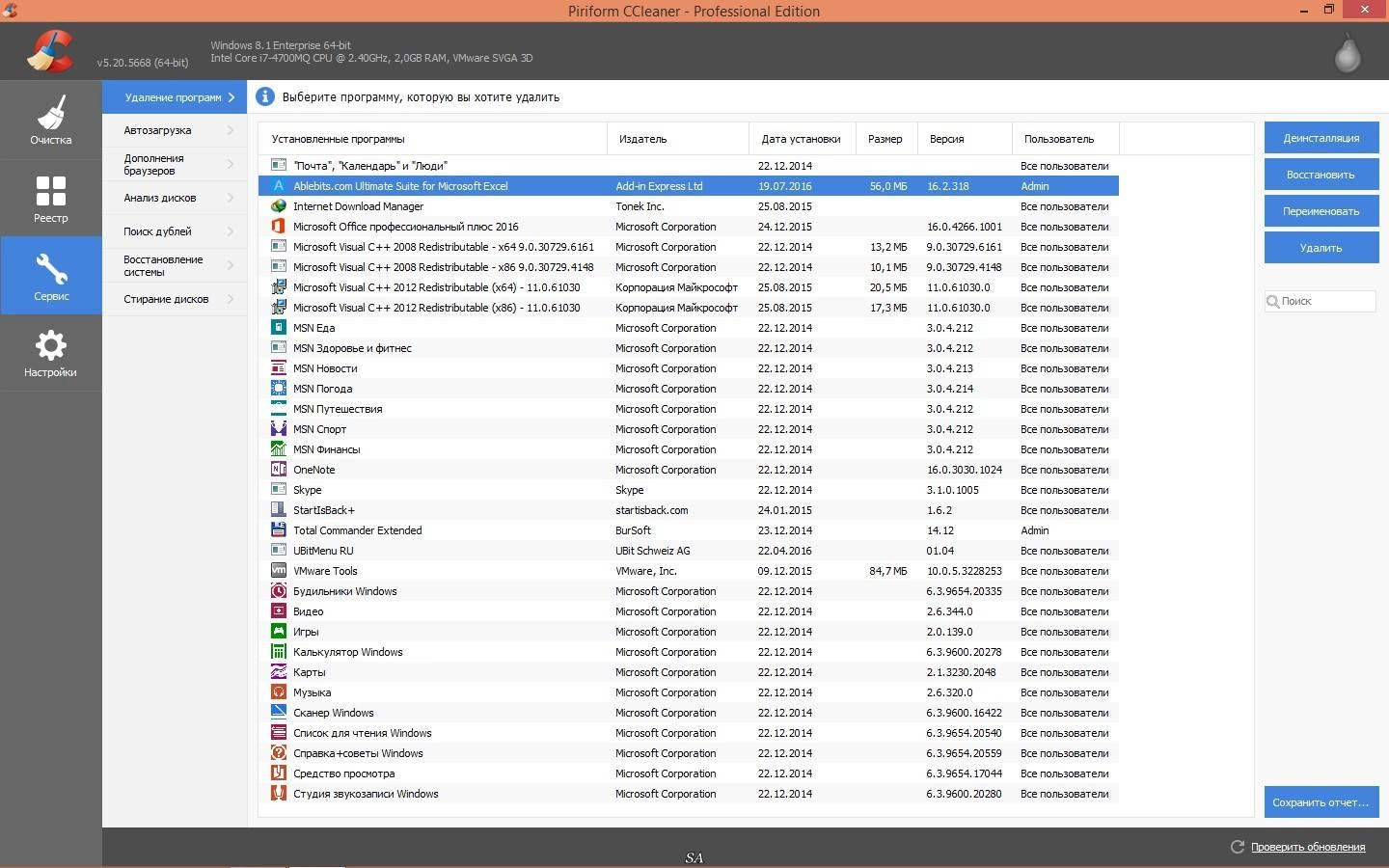Select the MSN Новости row

(689, 368)
